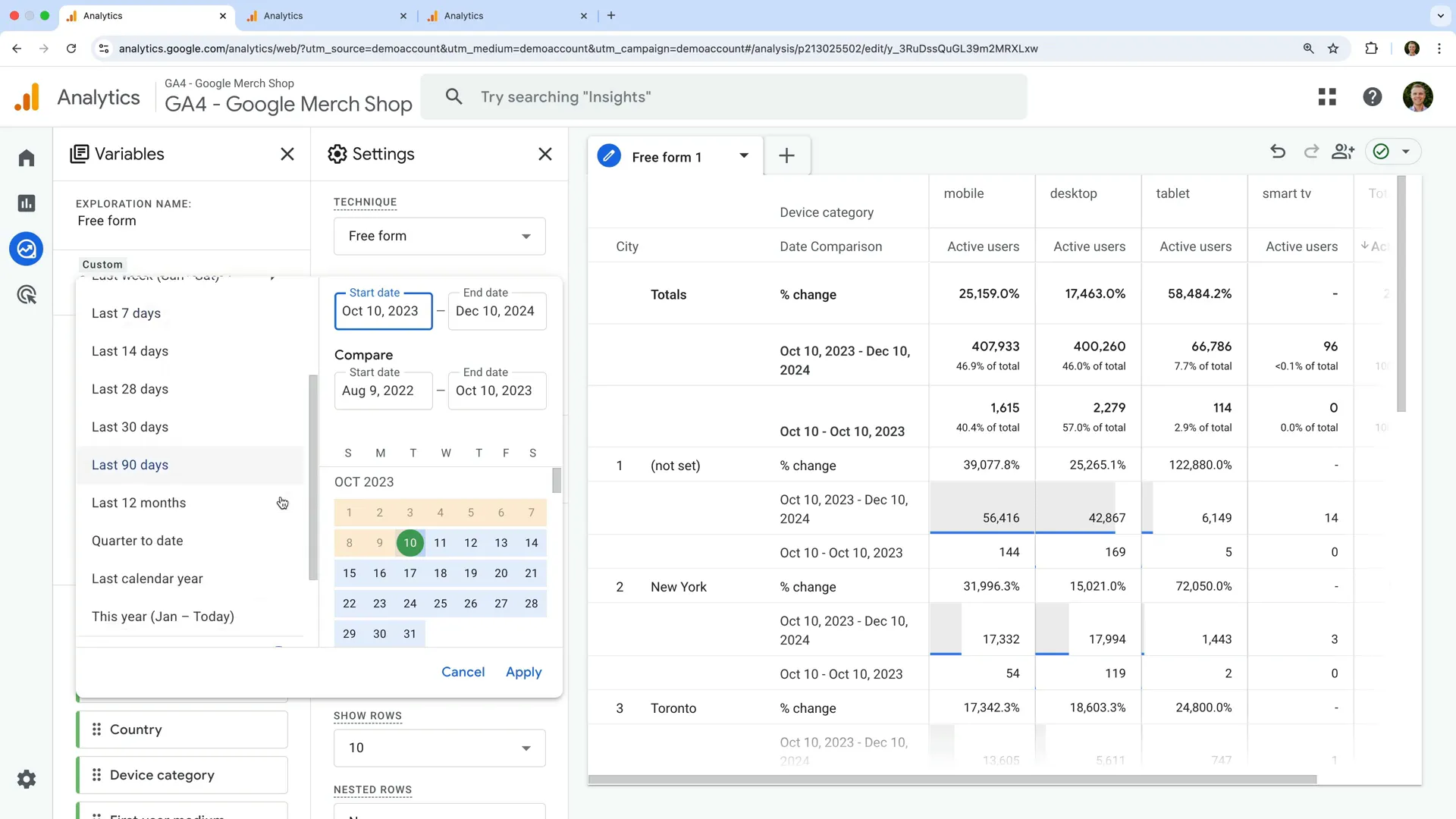This screenshot has height=819, width=1456.
Task: Open the Home page from the left sidebar
Action: pos(27,157)
